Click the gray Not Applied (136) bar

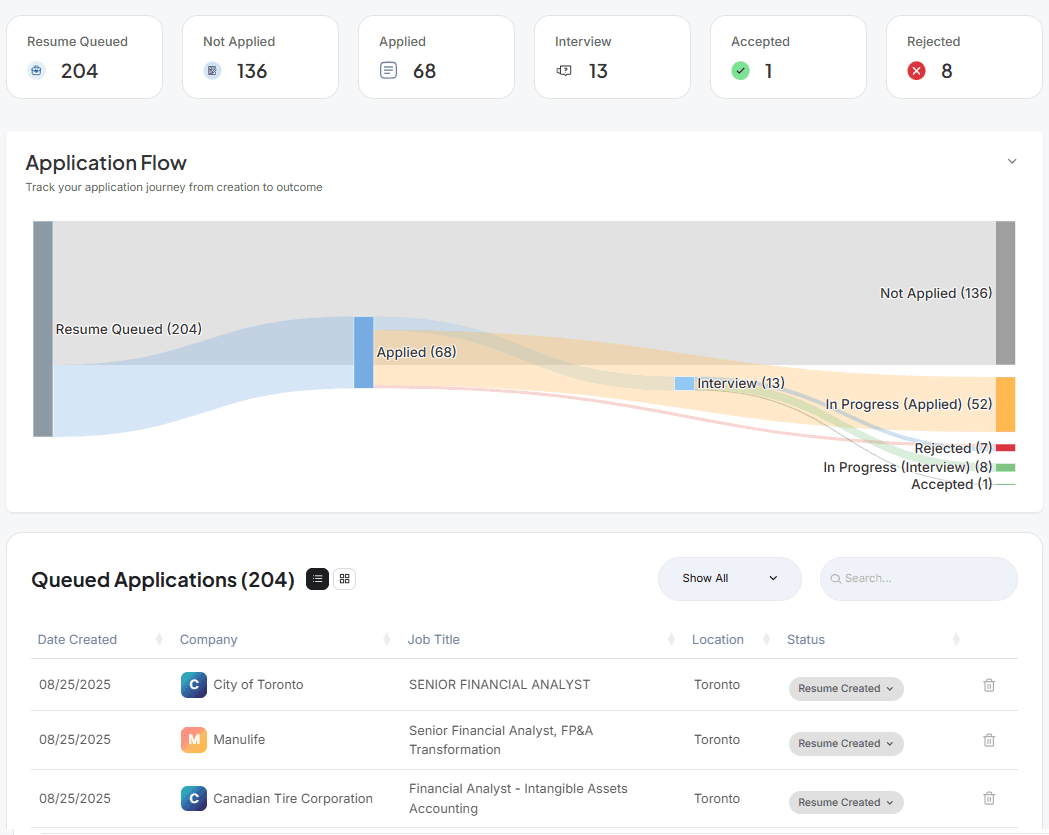pyautogui.click(x=1005, y=293)
